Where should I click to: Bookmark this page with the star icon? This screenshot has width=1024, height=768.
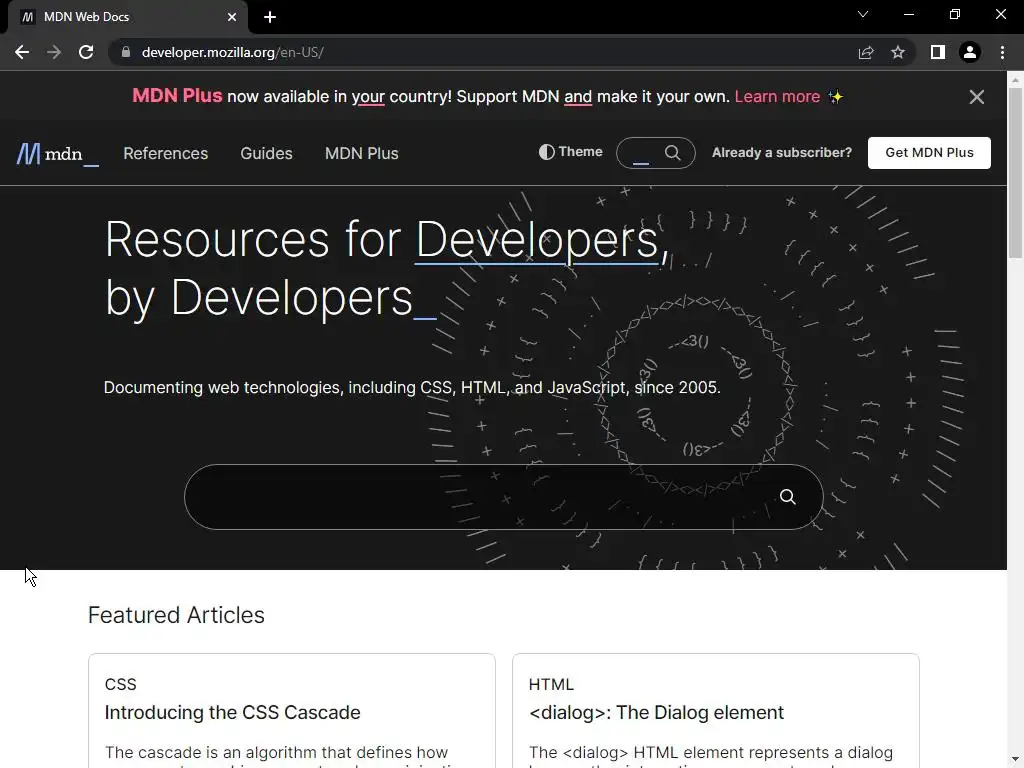[x=898, y=52]
